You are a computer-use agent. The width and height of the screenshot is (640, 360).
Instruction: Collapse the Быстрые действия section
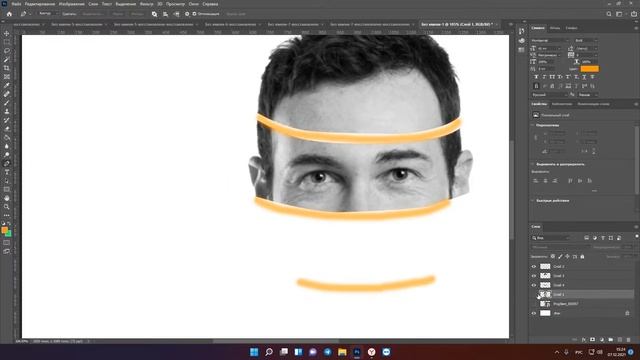[x=532, y=200]
